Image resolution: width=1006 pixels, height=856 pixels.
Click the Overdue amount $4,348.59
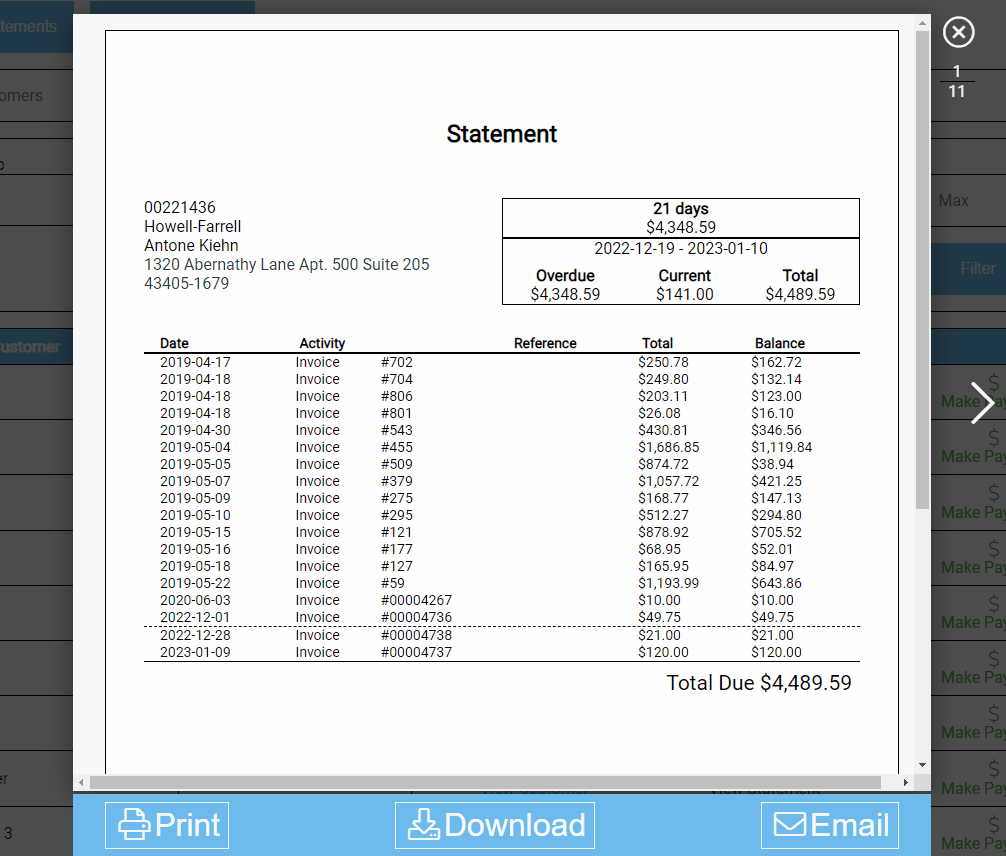(x=565, y=295)
